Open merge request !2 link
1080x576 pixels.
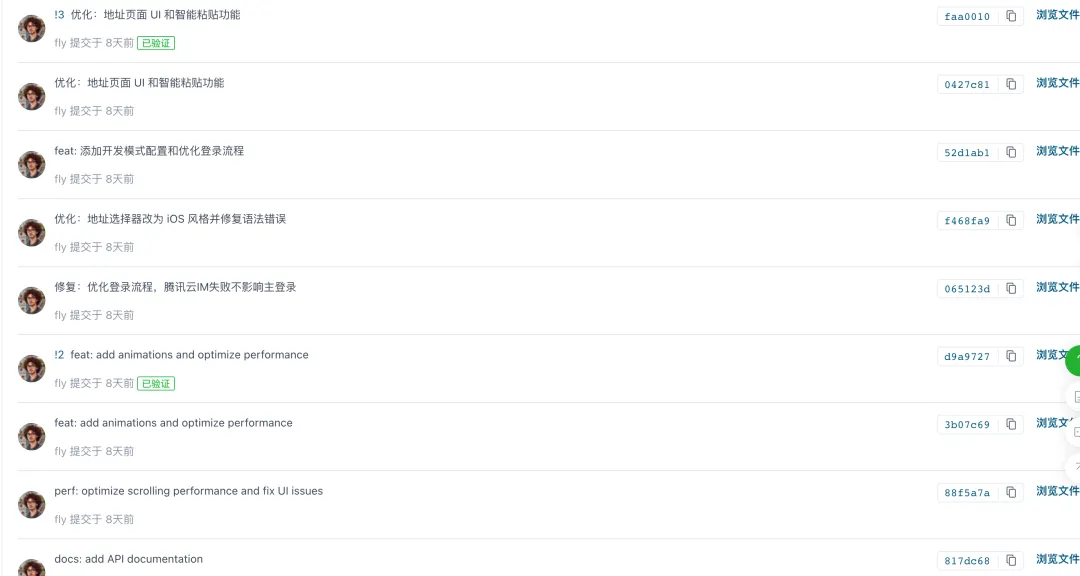59,355
